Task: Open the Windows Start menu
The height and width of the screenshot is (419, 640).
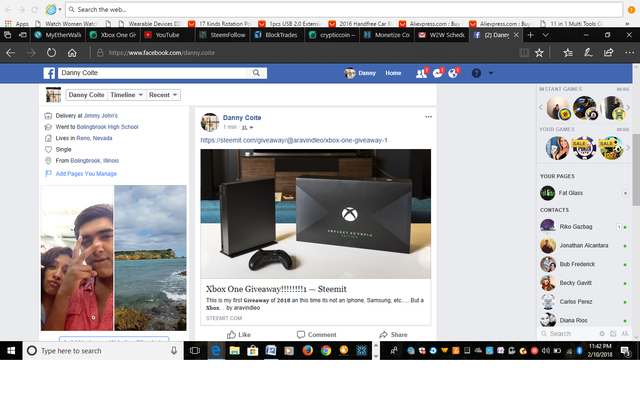Action: click(11, 351)
